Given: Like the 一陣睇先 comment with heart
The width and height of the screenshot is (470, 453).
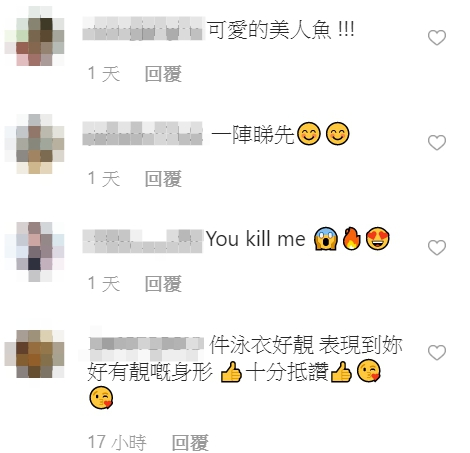Looking at the screenshot, I should click(x=437, y=143).
